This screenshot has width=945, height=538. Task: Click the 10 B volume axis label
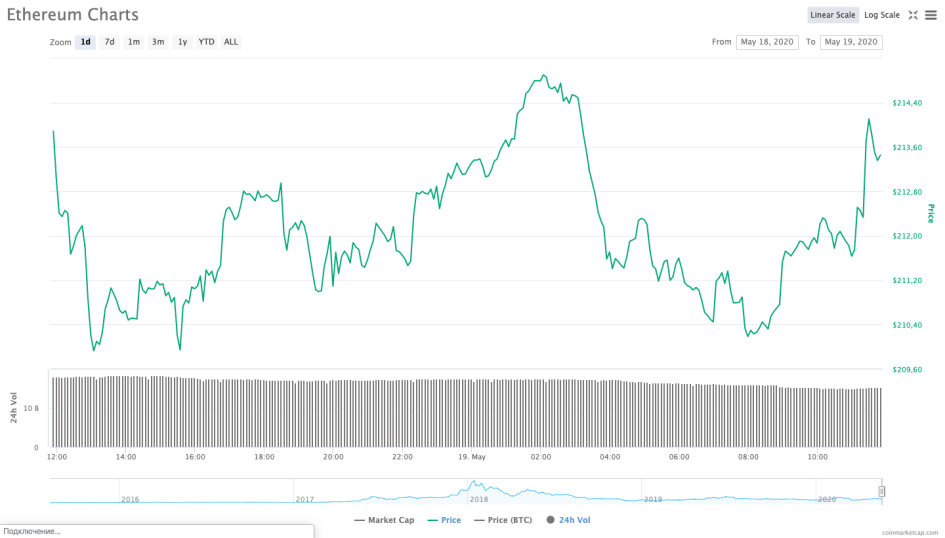coord(31,408)
